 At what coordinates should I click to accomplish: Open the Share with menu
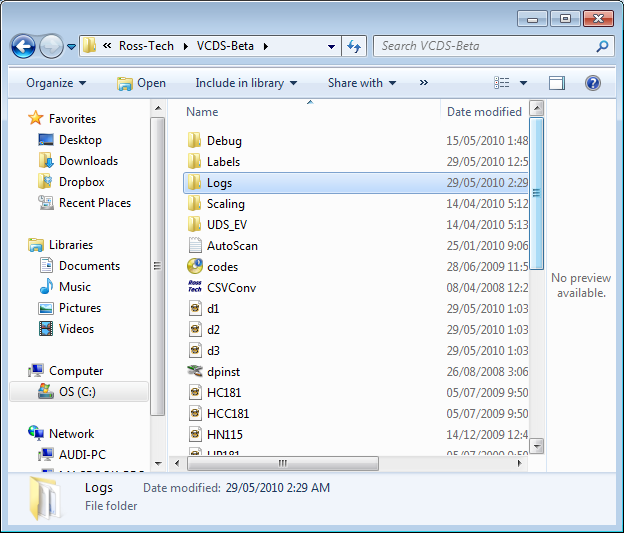(x=361, y=83)
